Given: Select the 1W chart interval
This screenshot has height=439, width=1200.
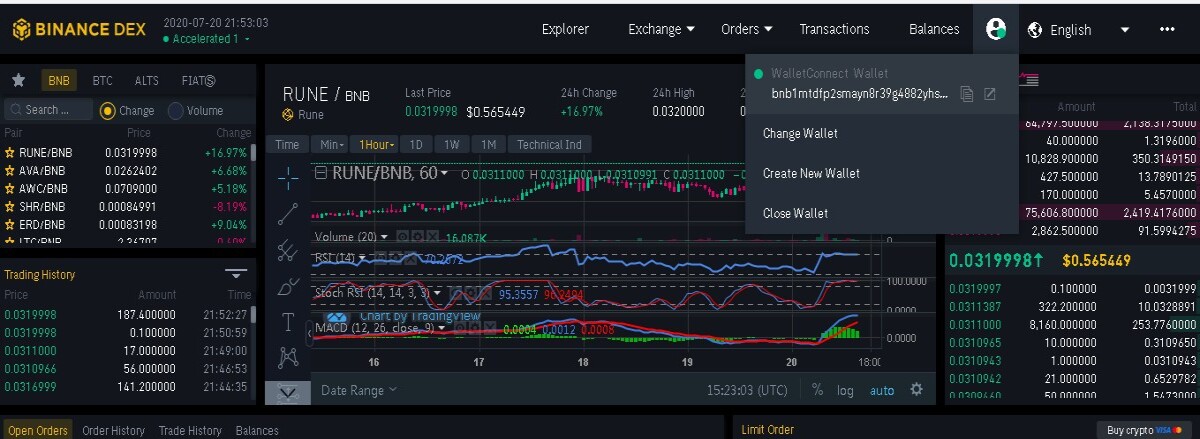Looking at the screenshot, I should [452, 144].
